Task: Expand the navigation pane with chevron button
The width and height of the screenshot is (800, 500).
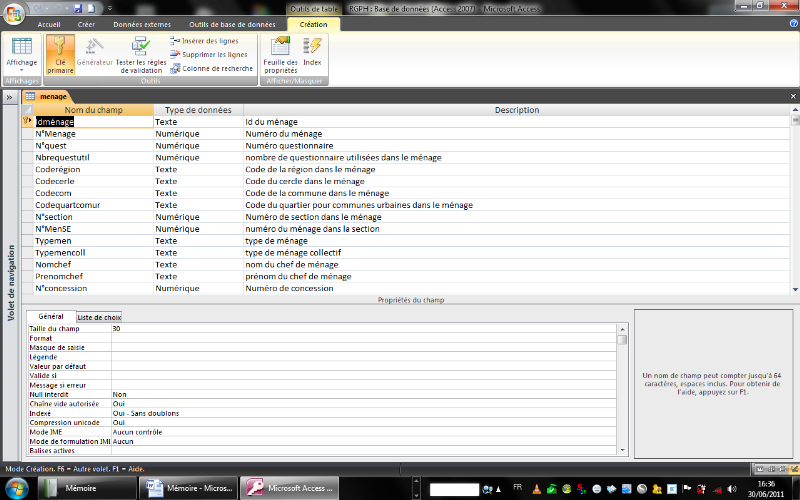Action: pos(9,97)
